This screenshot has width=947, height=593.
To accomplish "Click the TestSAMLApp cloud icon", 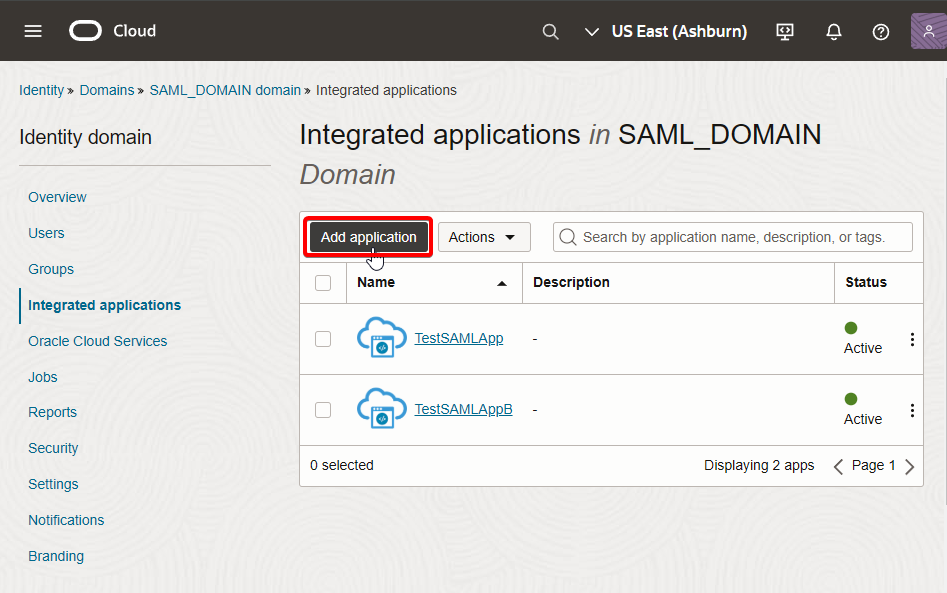I will (381, 338).
